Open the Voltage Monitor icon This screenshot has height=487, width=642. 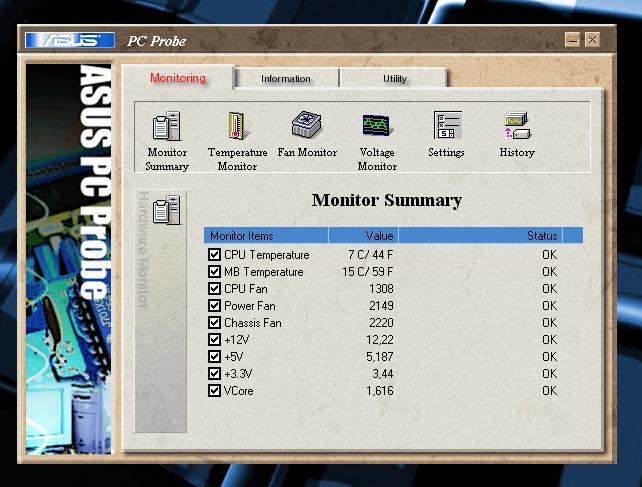(x=377, y=125)
